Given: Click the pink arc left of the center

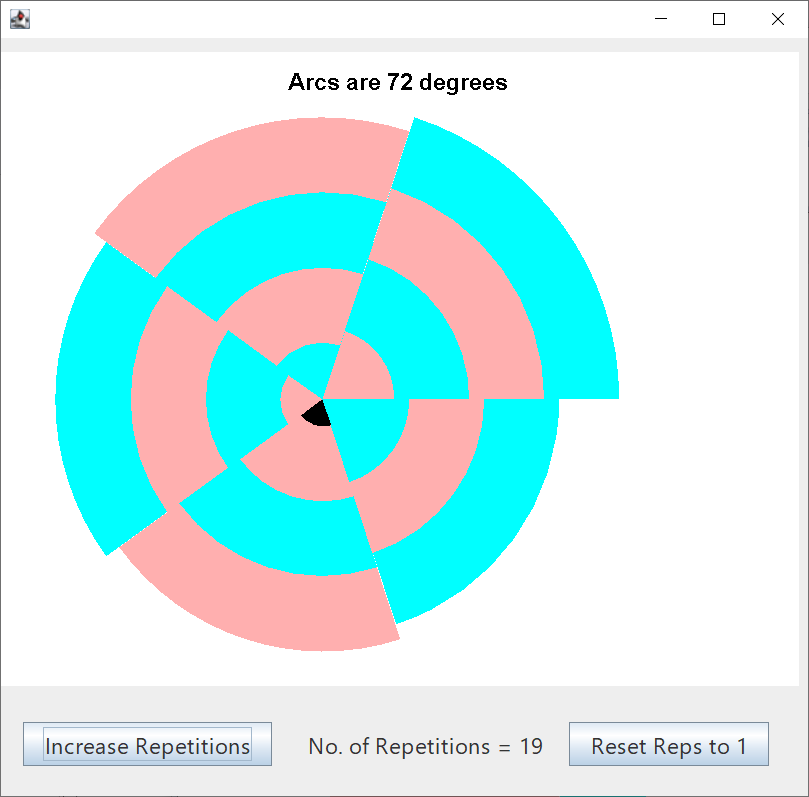Looking at the screenshot, I should 168,400.
